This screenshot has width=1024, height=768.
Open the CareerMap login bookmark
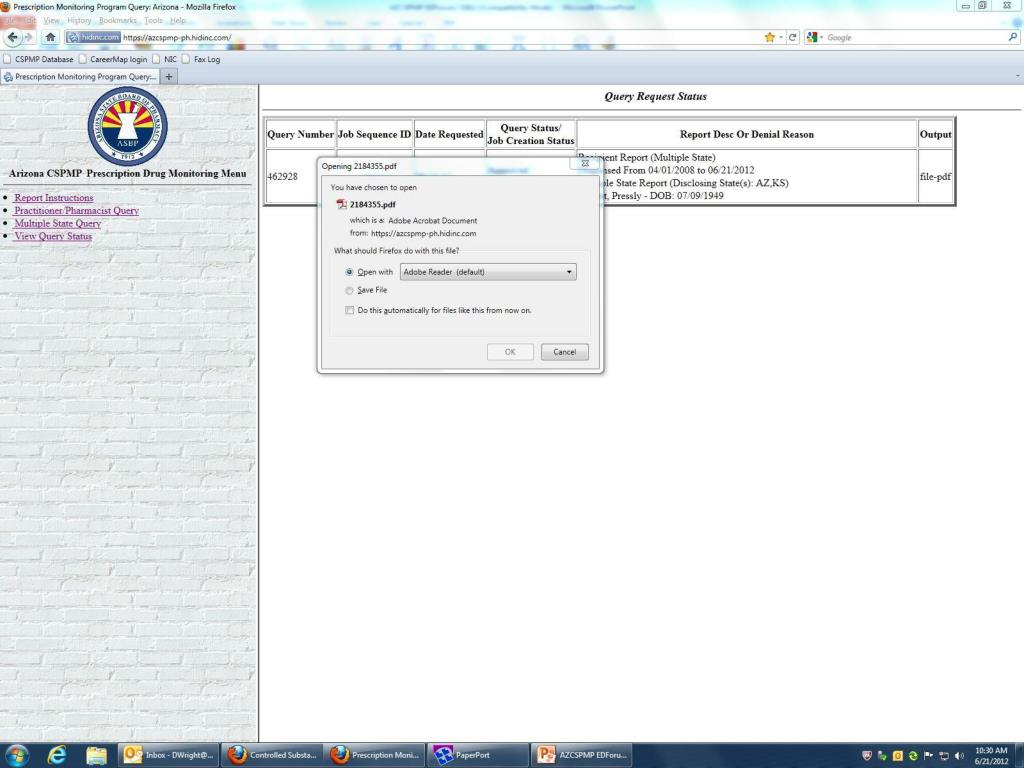coord(113,59)
